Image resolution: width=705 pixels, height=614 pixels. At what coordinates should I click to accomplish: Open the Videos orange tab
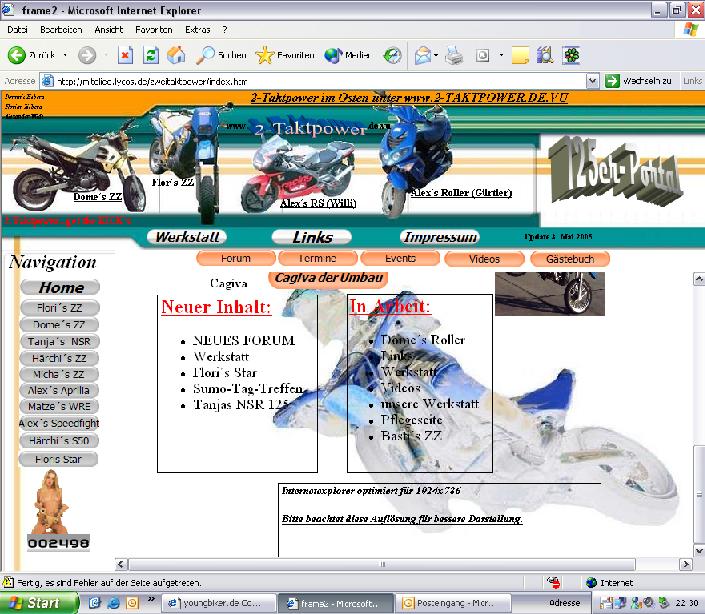(x=484, y=259)
